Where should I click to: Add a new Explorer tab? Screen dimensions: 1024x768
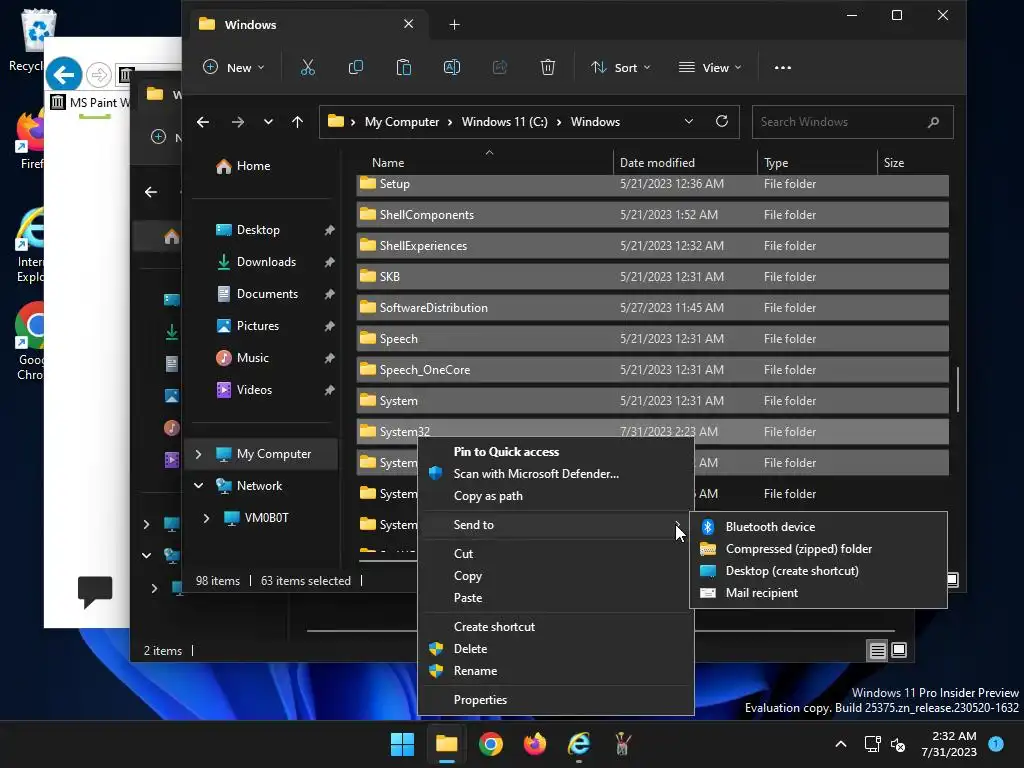[455, 24]
